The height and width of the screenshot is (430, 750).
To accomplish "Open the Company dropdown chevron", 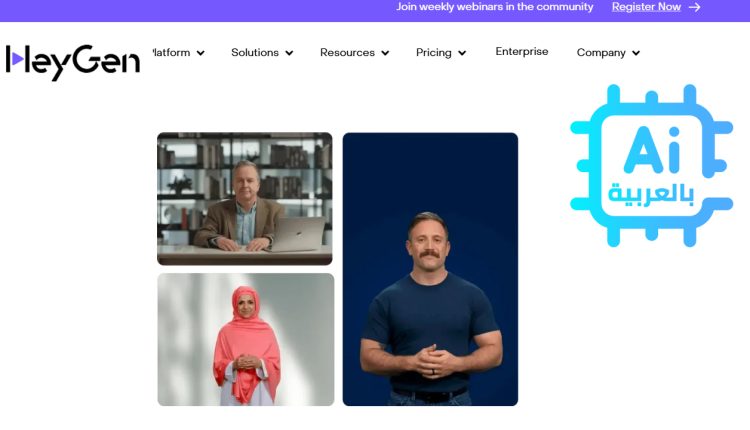I will click(x=636, y=53).
